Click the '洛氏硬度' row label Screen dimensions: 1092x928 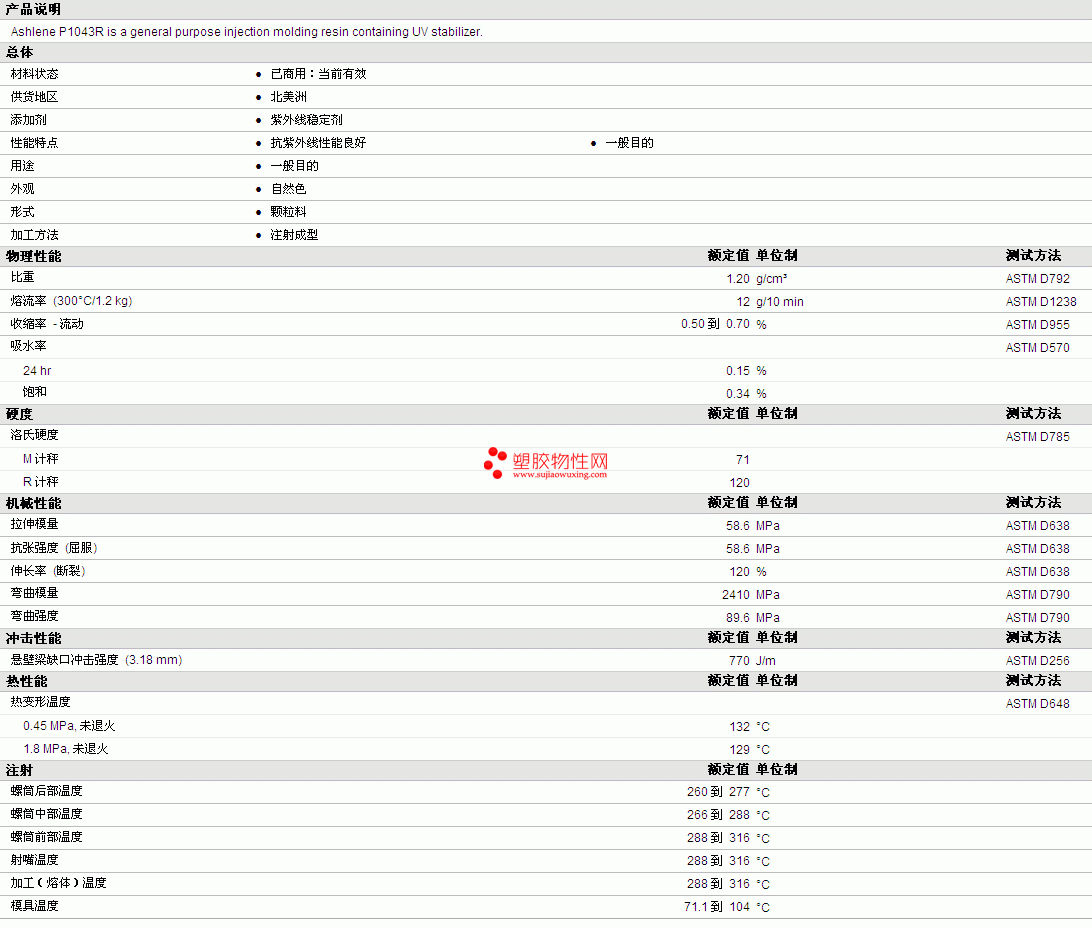point(34,435)
